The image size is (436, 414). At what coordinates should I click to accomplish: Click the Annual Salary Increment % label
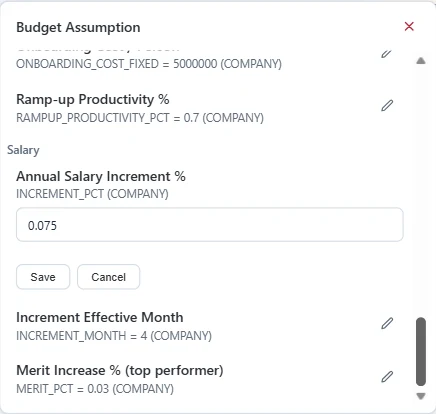101,176
